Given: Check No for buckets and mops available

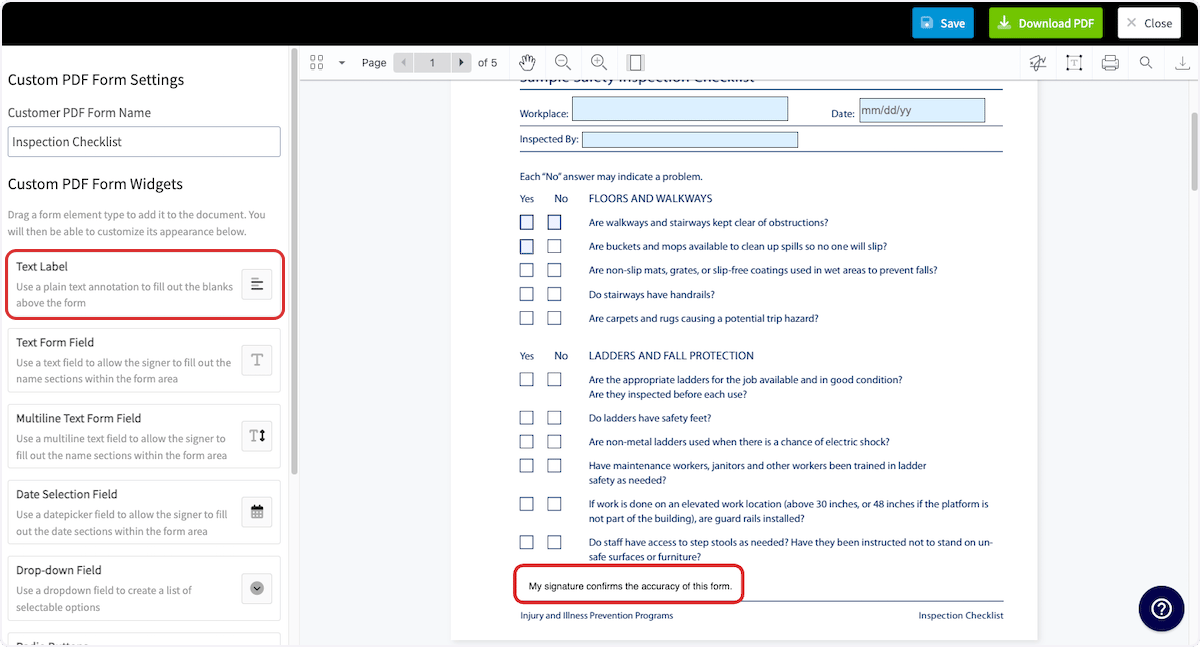Looking at the screenshot, I should click(x=554, y=246).
